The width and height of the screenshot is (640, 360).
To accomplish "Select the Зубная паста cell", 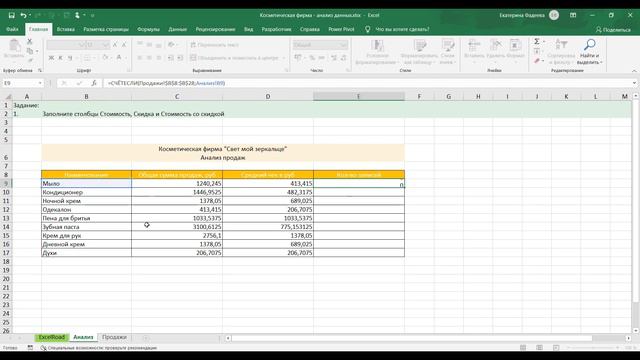I will (86, 227).
